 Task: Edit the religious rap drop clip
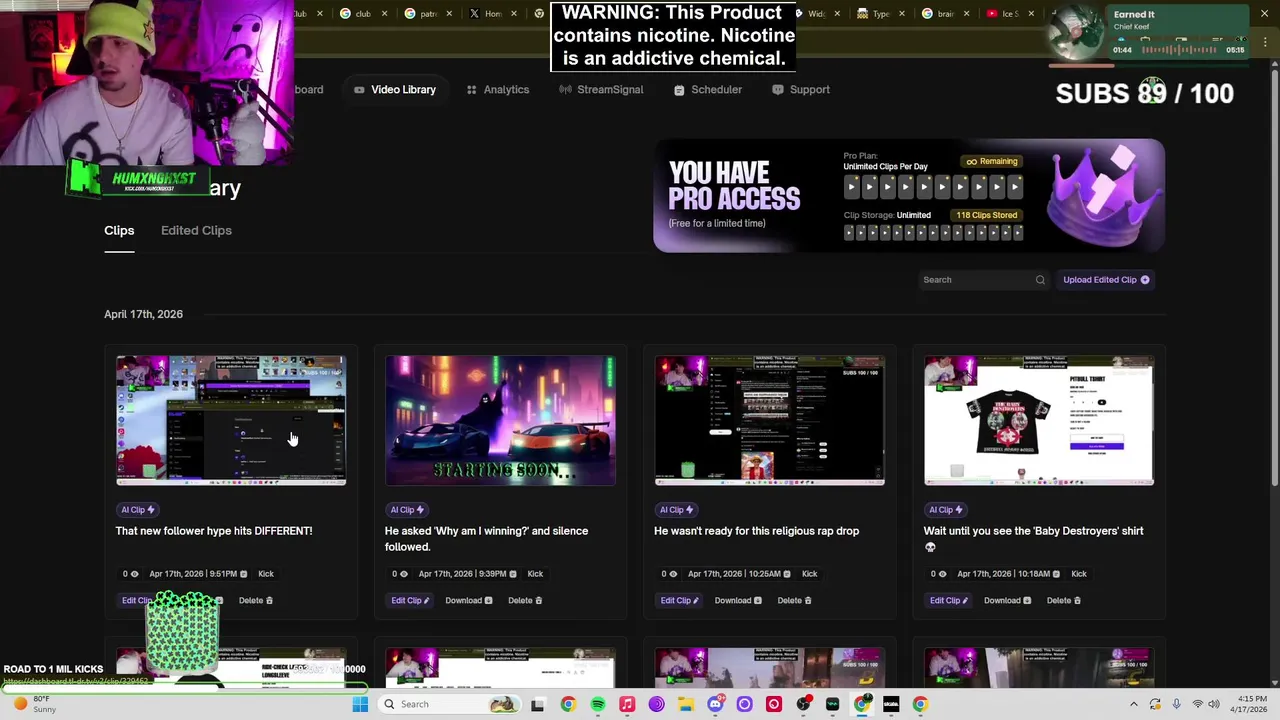click(679, 601)
